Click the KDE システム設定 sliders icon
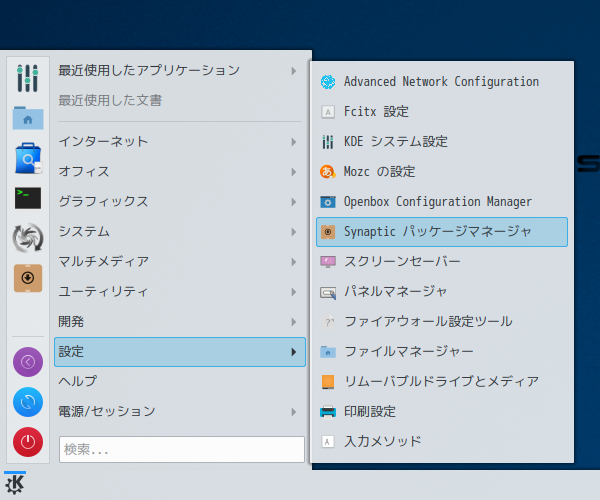This screenshot has height=500, width=600. (328, 142)
